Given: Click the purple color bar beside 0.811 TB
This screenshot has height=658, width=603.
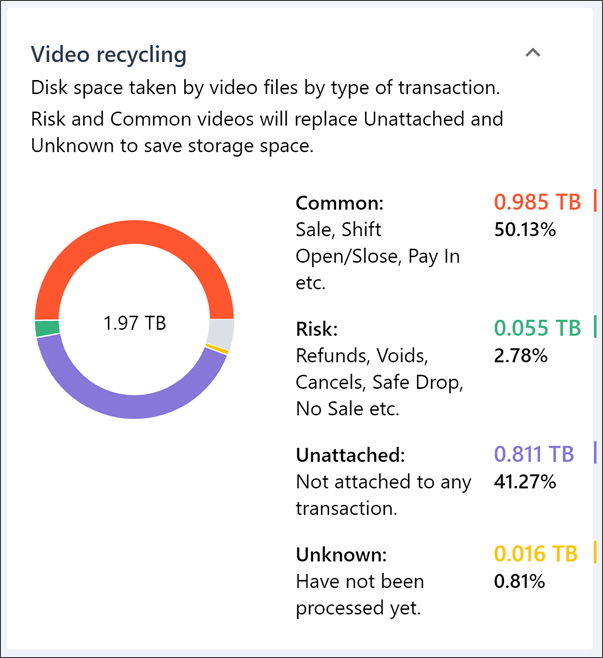Looking at the screenshot, I should point(595,453).
